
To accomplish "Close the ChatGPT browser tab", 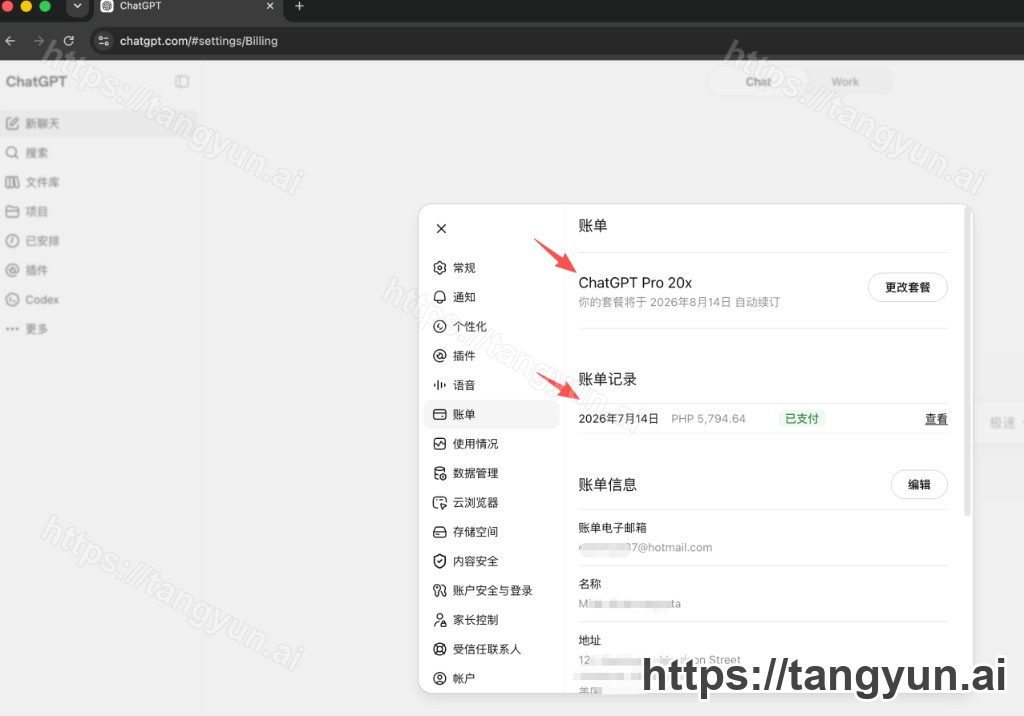I will point(270,6).
